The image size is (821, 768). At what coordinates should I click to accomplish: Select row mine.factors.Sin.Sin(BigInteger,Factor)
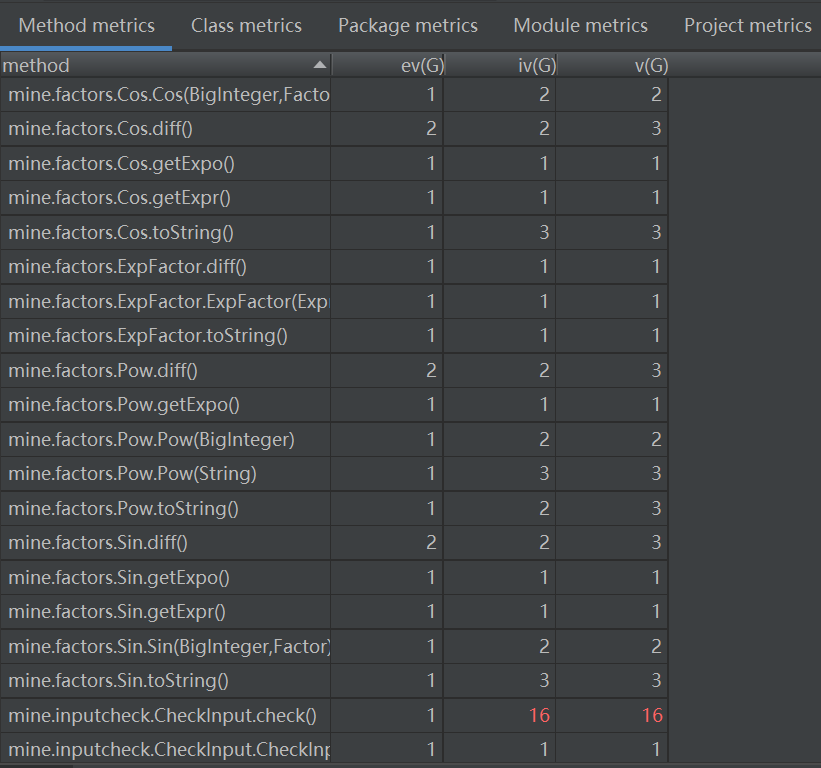click(x=334, y=646)
